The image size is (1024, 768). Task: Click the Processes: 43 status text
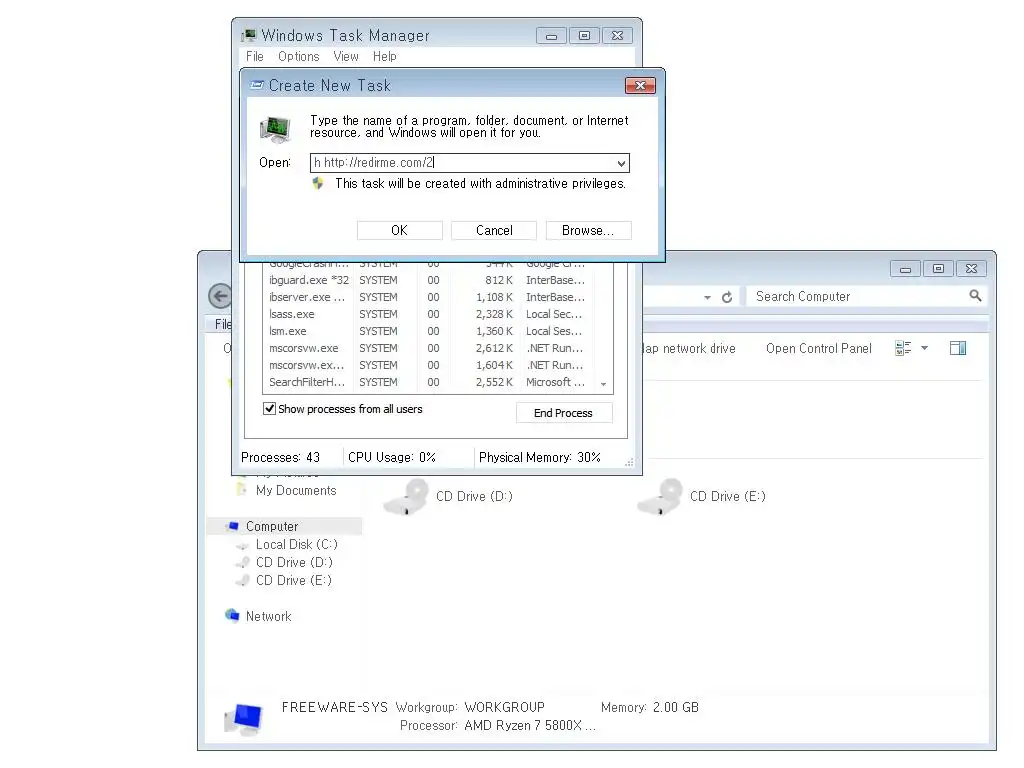280,457
